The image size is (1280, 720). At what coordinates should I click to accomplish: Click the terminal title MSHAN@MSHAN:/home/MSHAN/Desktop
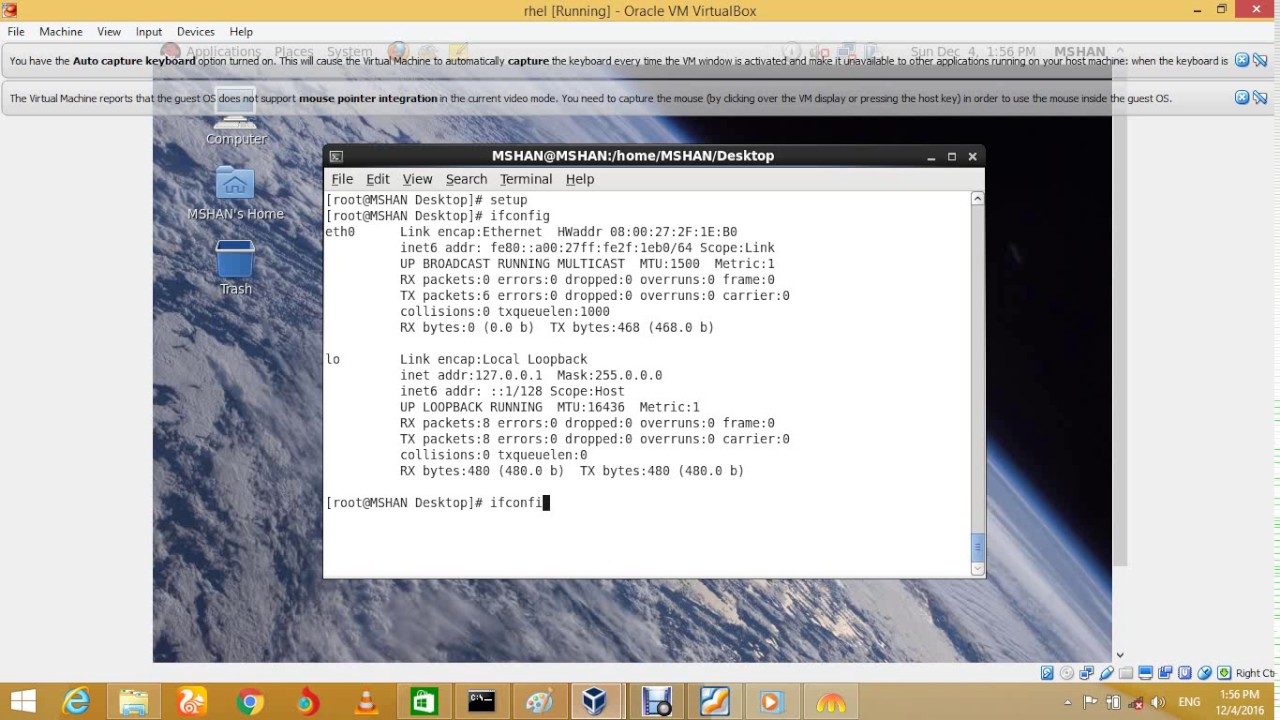tap(633, 156)
